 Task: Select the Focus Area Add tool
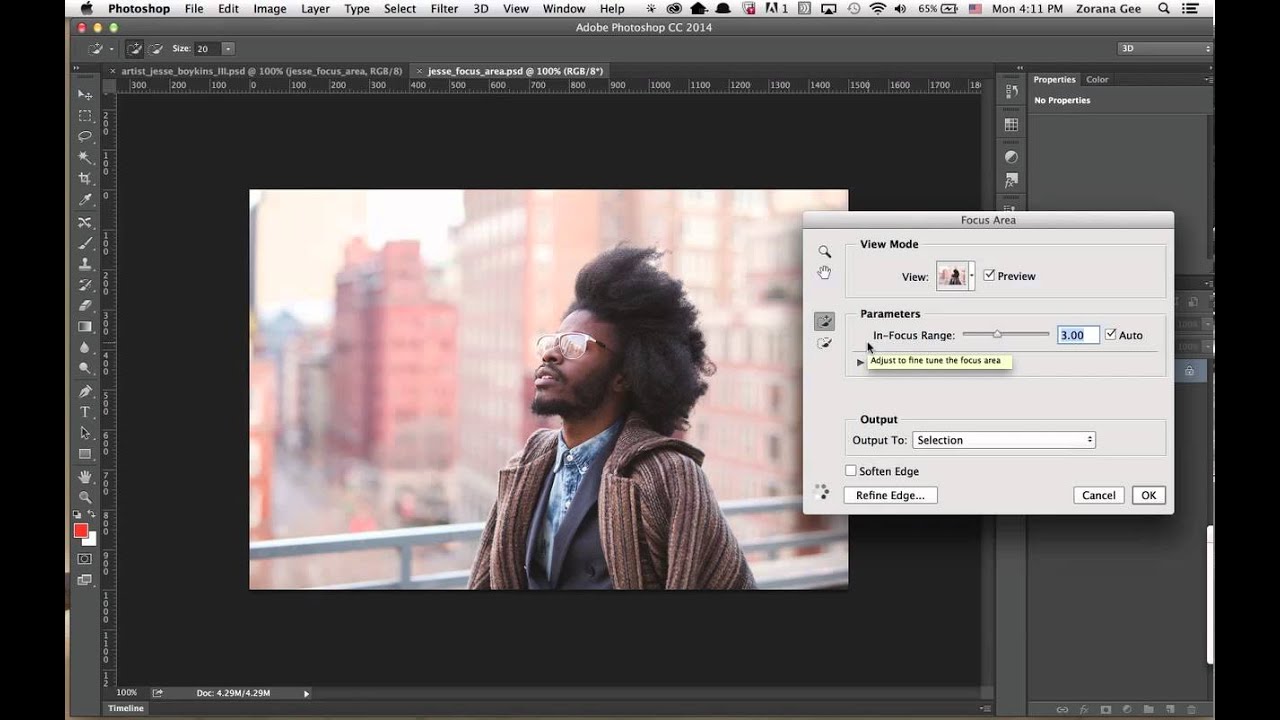(824, 321)
